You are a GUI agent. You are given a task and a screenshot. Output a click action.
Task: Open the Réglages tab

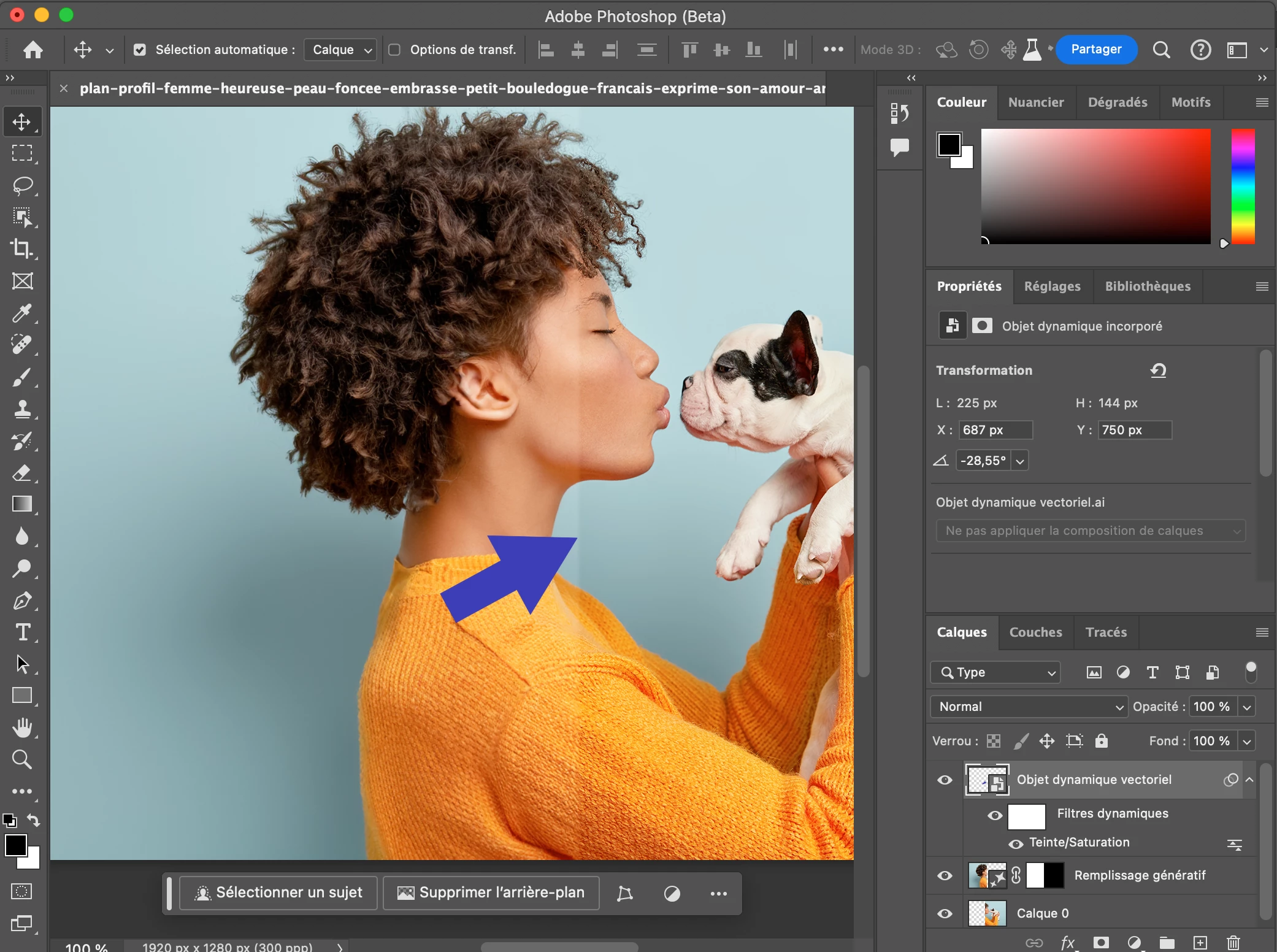(1052, 286)
